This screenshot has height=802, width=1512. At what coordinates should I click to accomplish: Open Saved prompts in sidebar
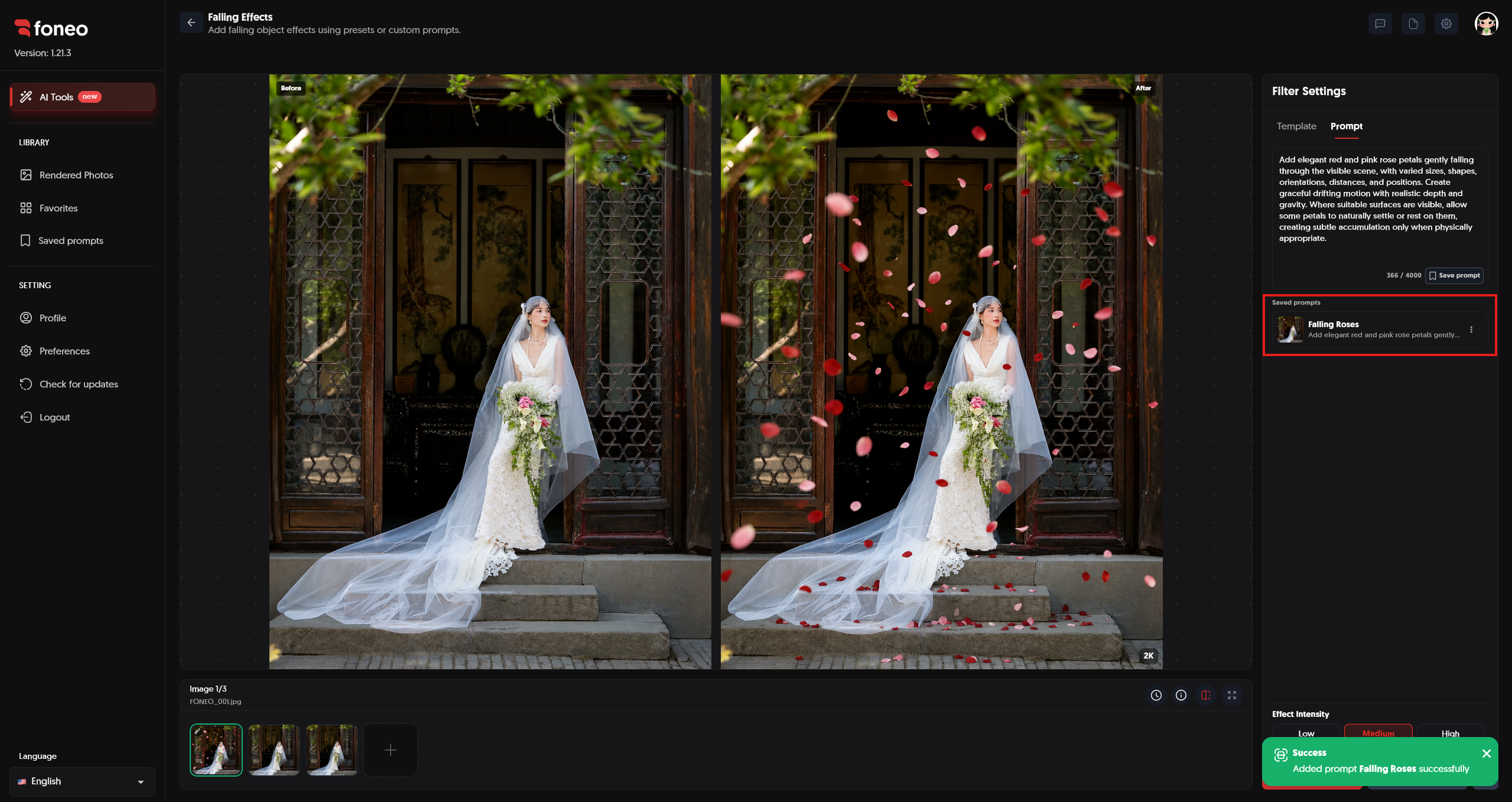point(83,240)
